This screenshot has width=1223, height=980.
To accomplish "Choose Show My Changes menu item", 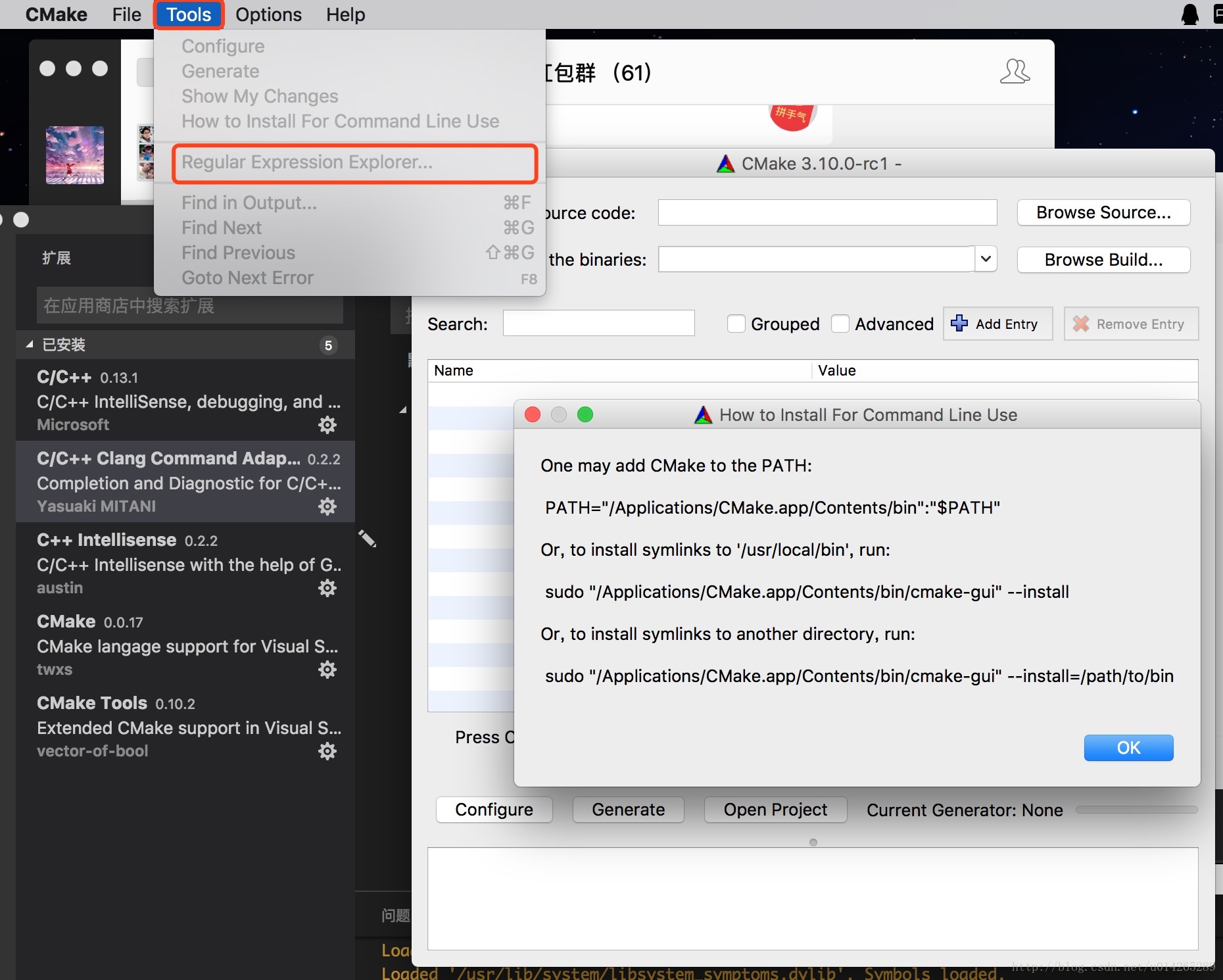I will (x=350, y=96).
